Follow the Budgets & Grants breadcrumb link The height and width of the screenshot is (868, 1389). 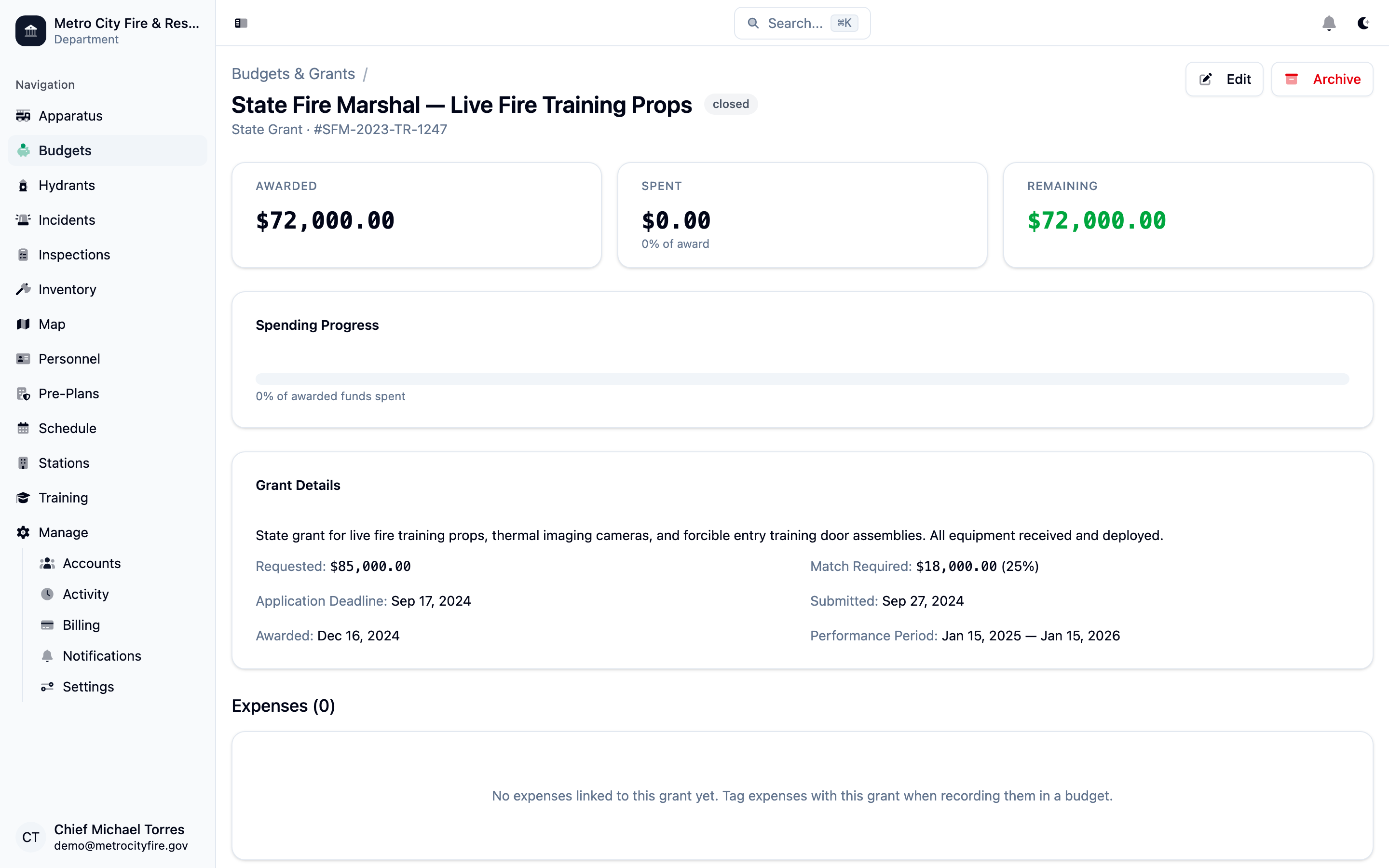coord(293,74)
